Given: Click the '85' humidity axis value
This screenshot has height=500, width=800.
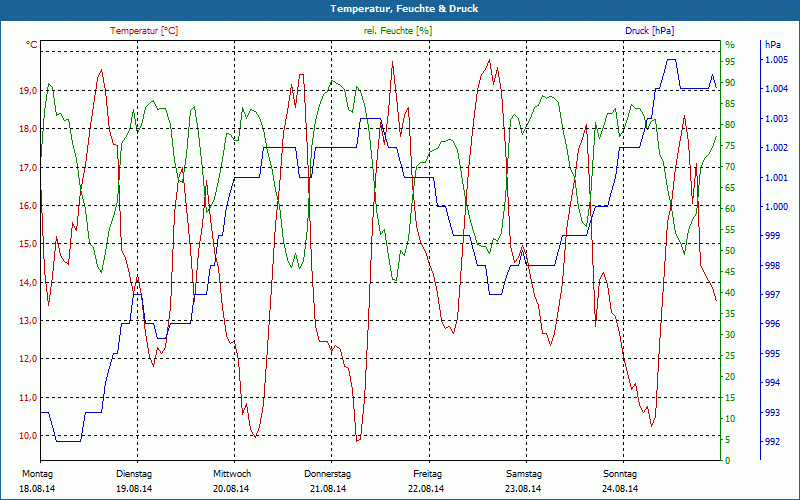Looking at the screenshot, I should [x=730, y=104].
